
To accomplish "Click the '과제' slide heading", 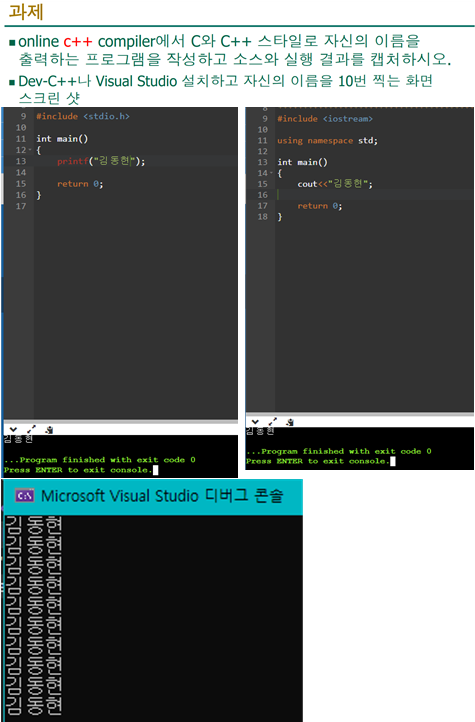I will pyautogui.click(x=26, y=11).
